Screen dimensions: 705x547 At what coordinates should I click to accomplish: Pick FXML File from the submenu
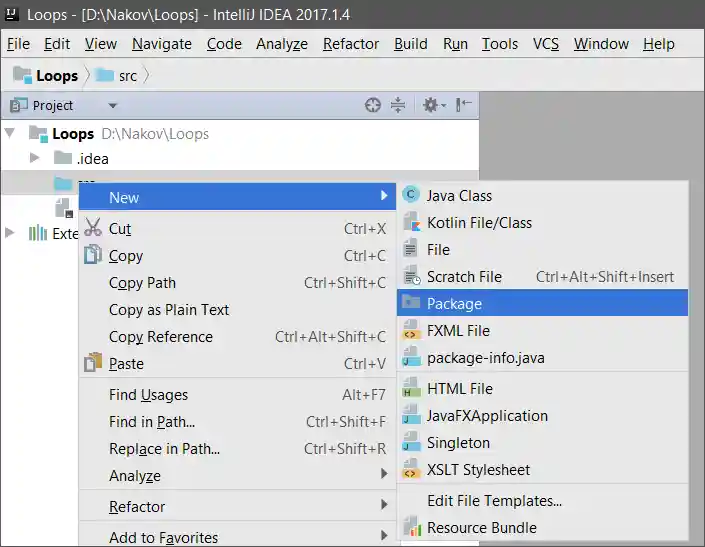458,331
